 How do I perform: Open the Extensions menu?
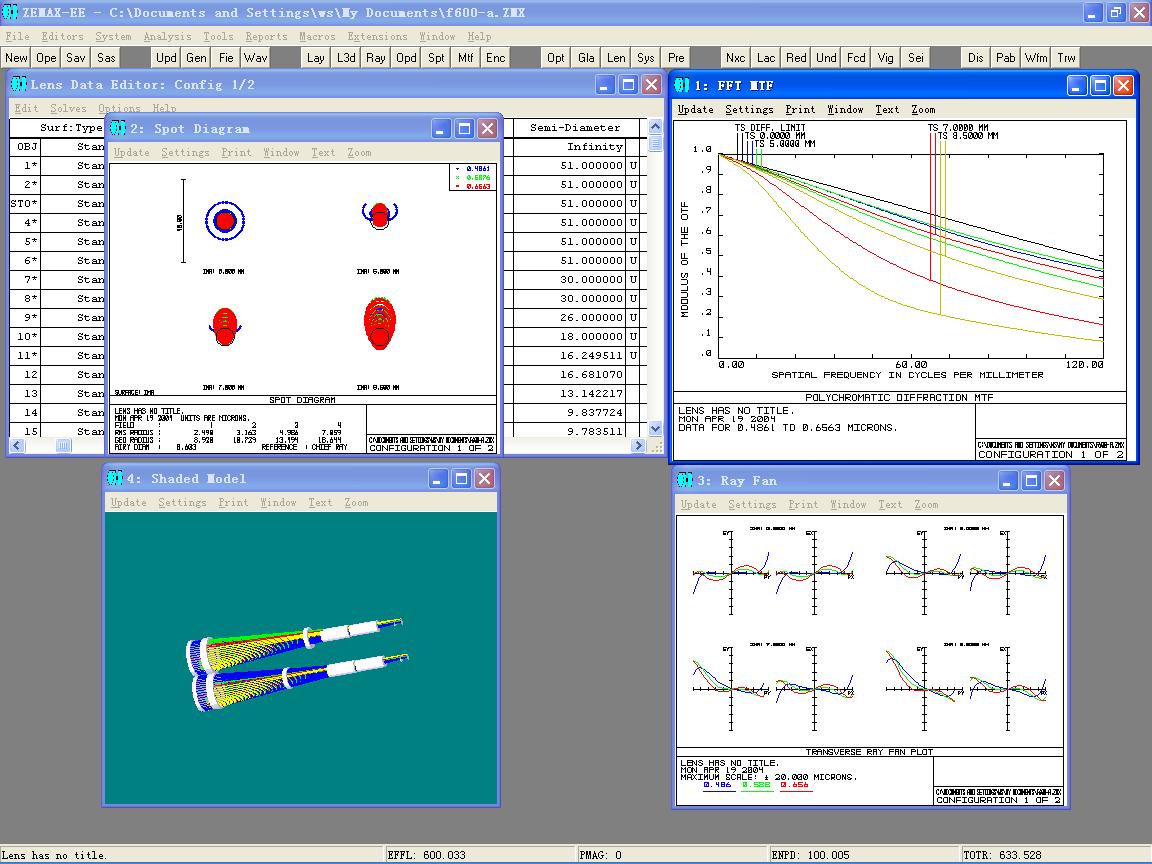pos(377,36)
